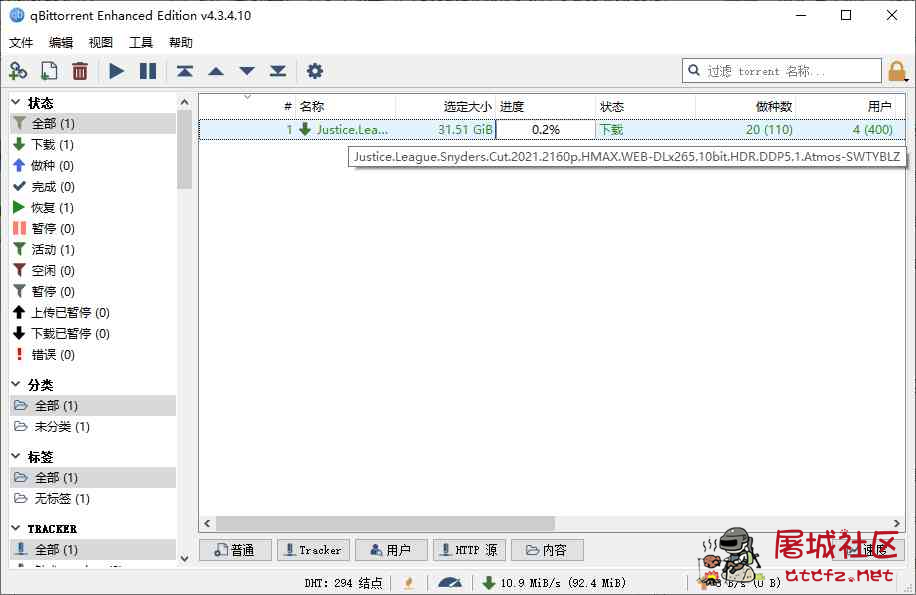Filter by 下载已暂停 (0) status

(93, 333)
